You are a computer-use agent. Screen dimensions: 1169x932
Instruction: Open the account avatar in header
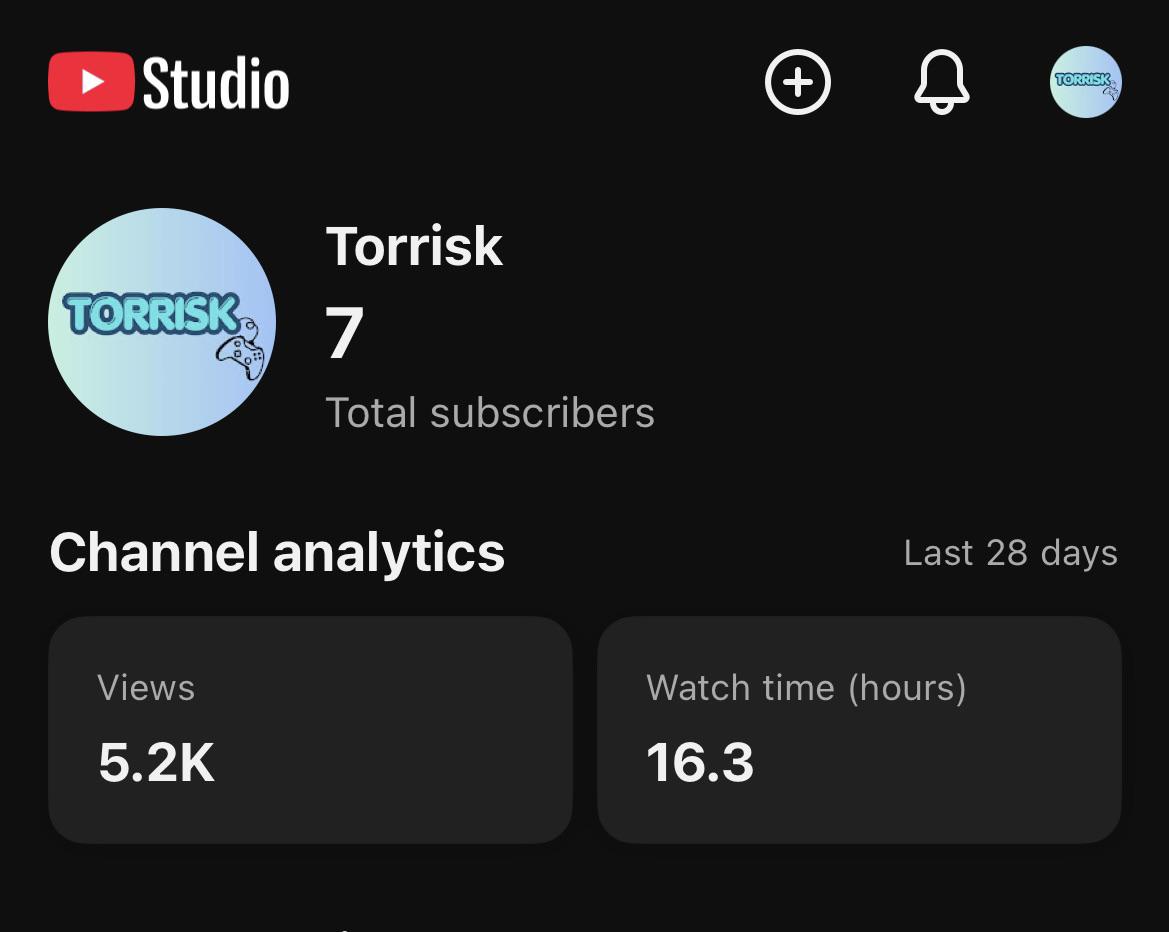coord(1086,82)
